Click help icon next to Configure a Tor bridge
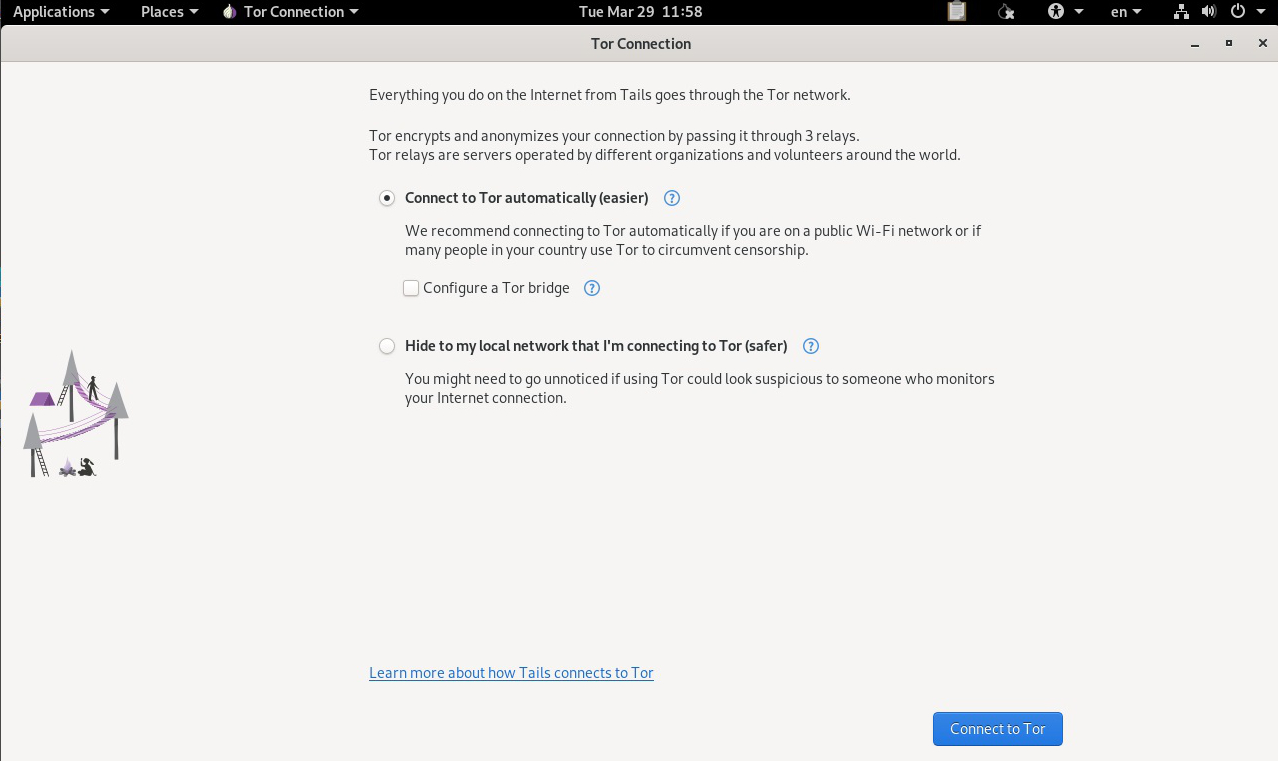 pos(592,288)
